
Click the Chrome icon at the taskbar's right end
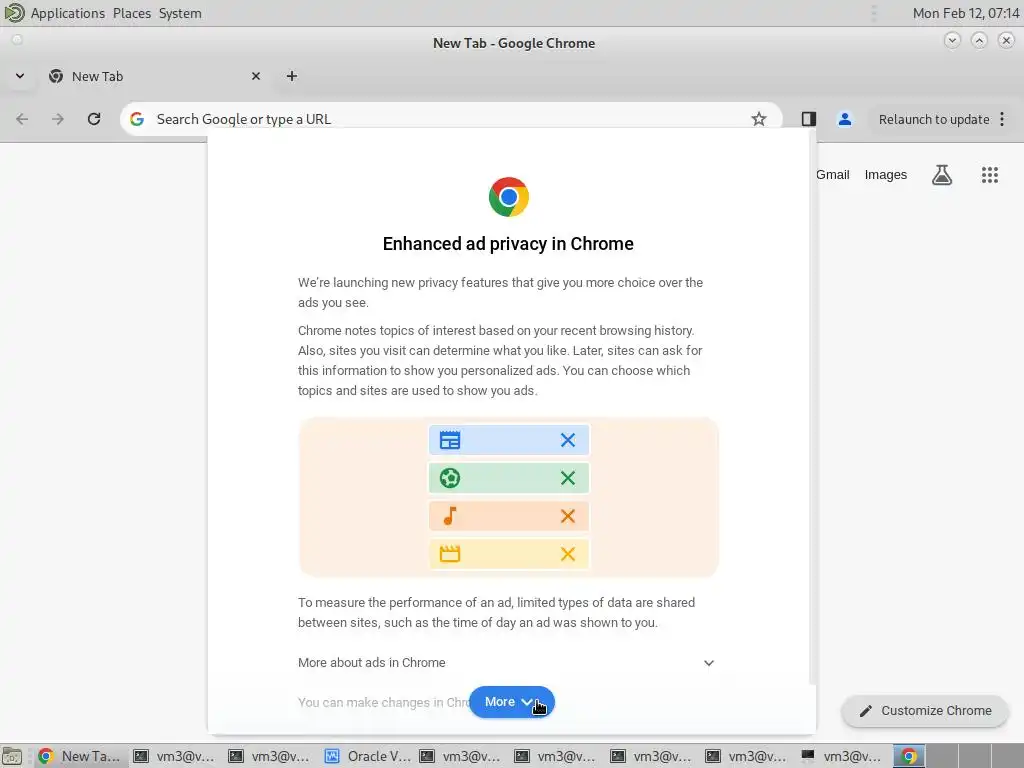coord(909,756)
